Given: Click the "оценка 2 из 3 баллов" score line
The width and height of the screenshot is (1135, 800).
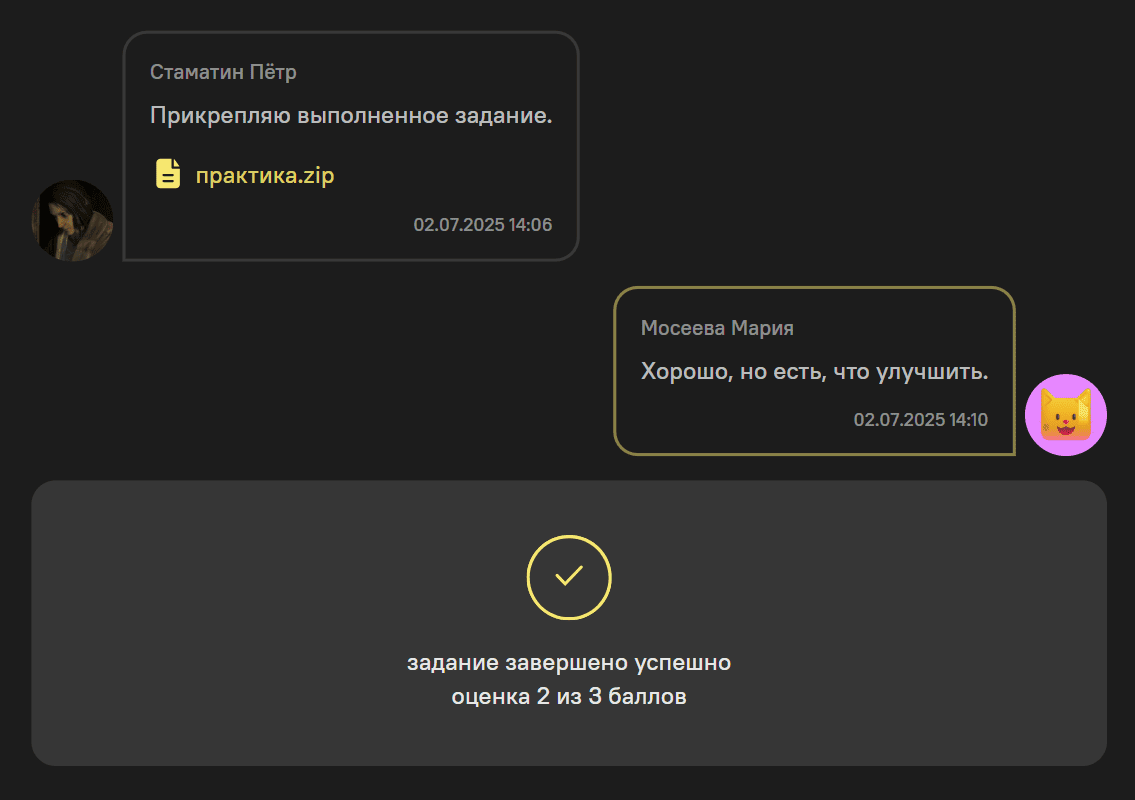Looking at the screenshot, I should [x=569, y=697].
